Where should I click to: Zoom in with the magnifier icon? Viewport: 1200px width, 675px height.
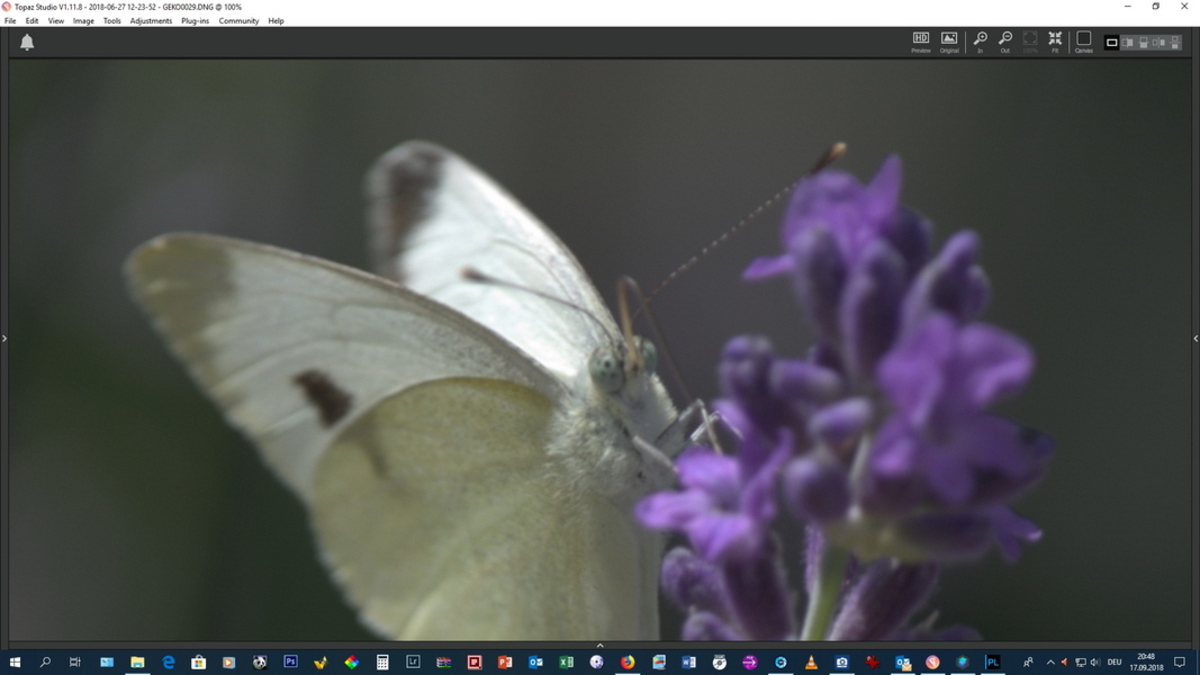click(980, 42)
